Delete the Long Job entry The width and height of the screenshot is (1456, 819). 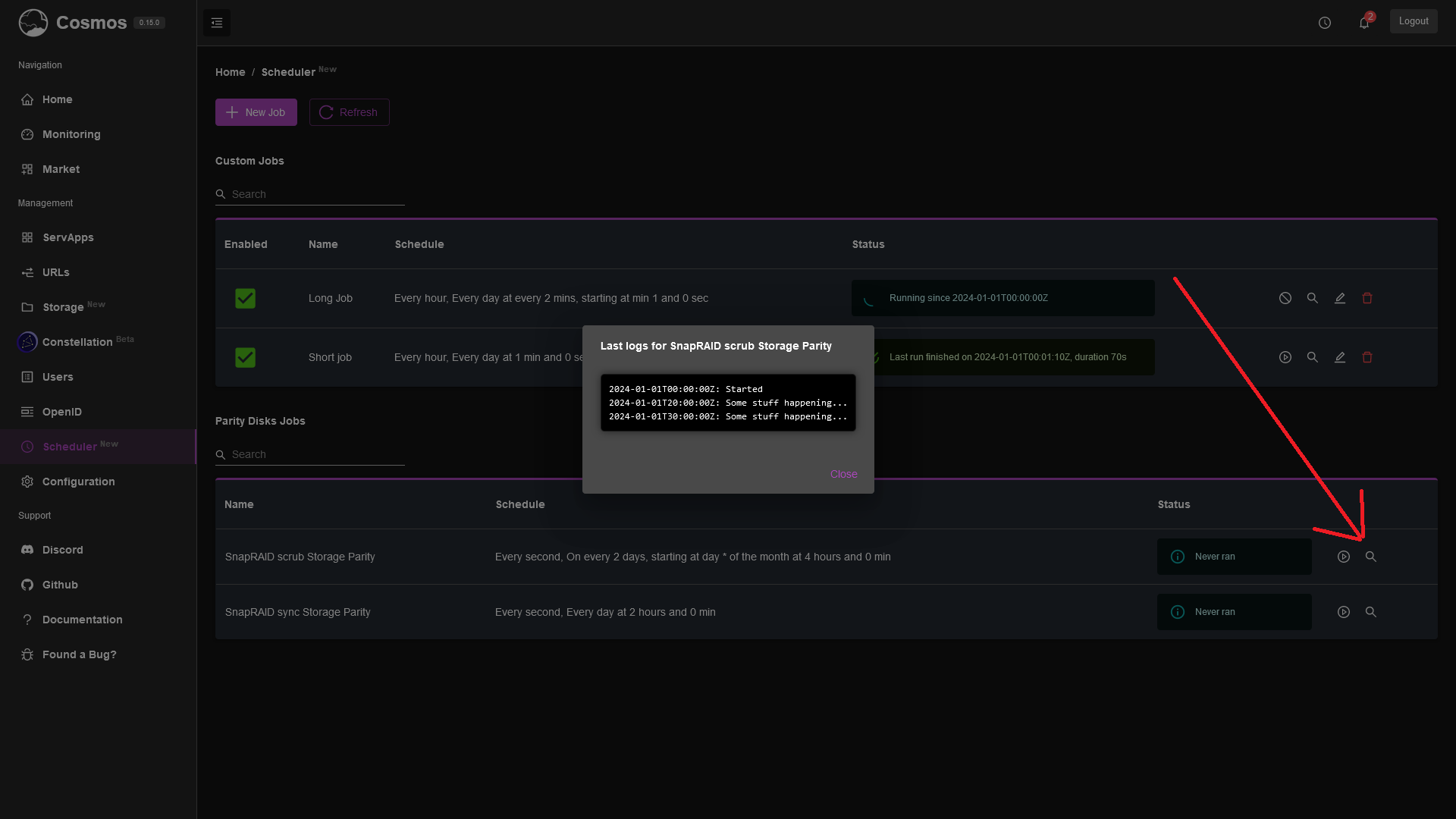(1367, 298)
